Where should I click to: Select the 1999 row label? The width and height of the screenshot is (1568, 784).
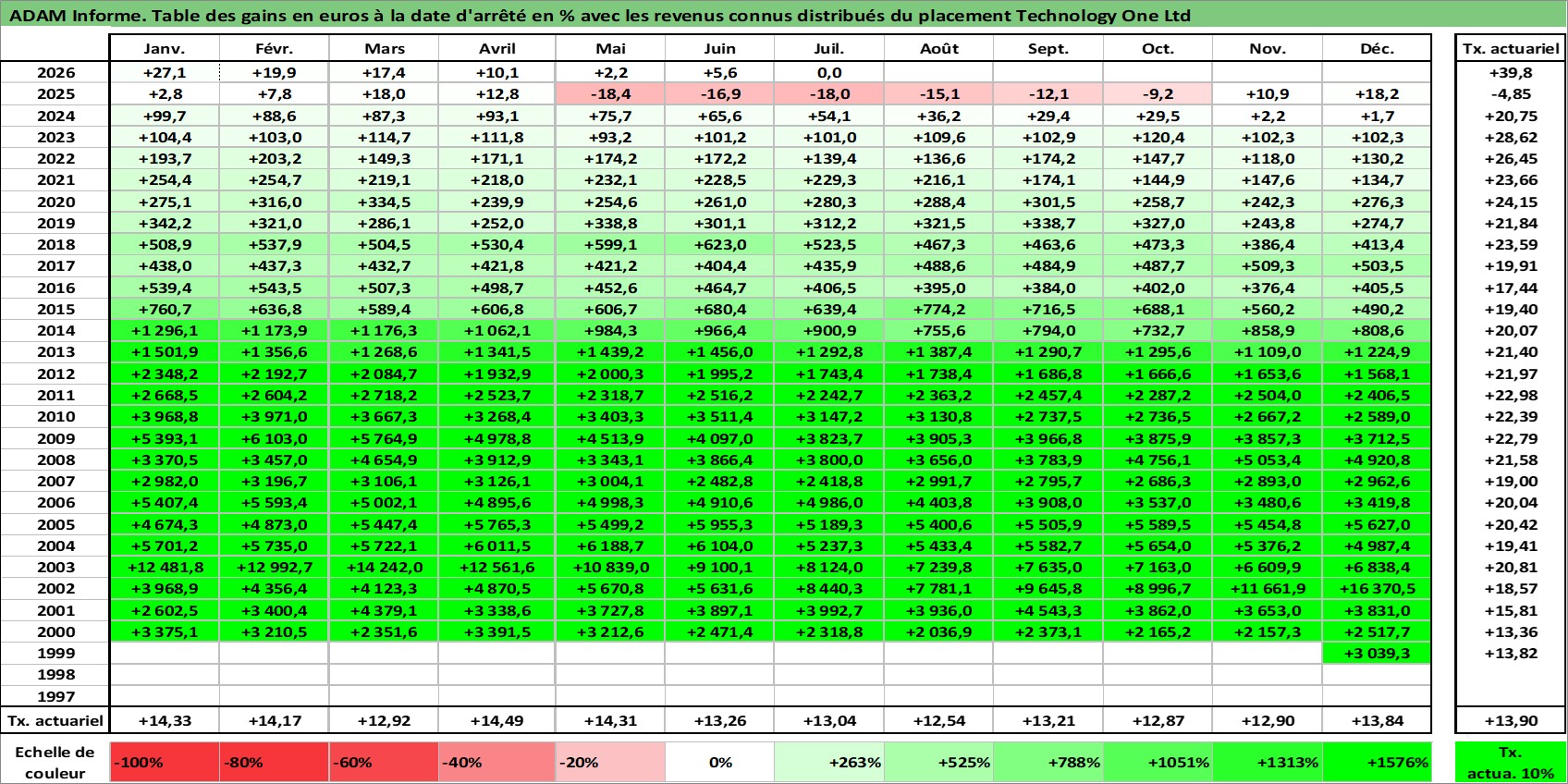pos(55,653)
